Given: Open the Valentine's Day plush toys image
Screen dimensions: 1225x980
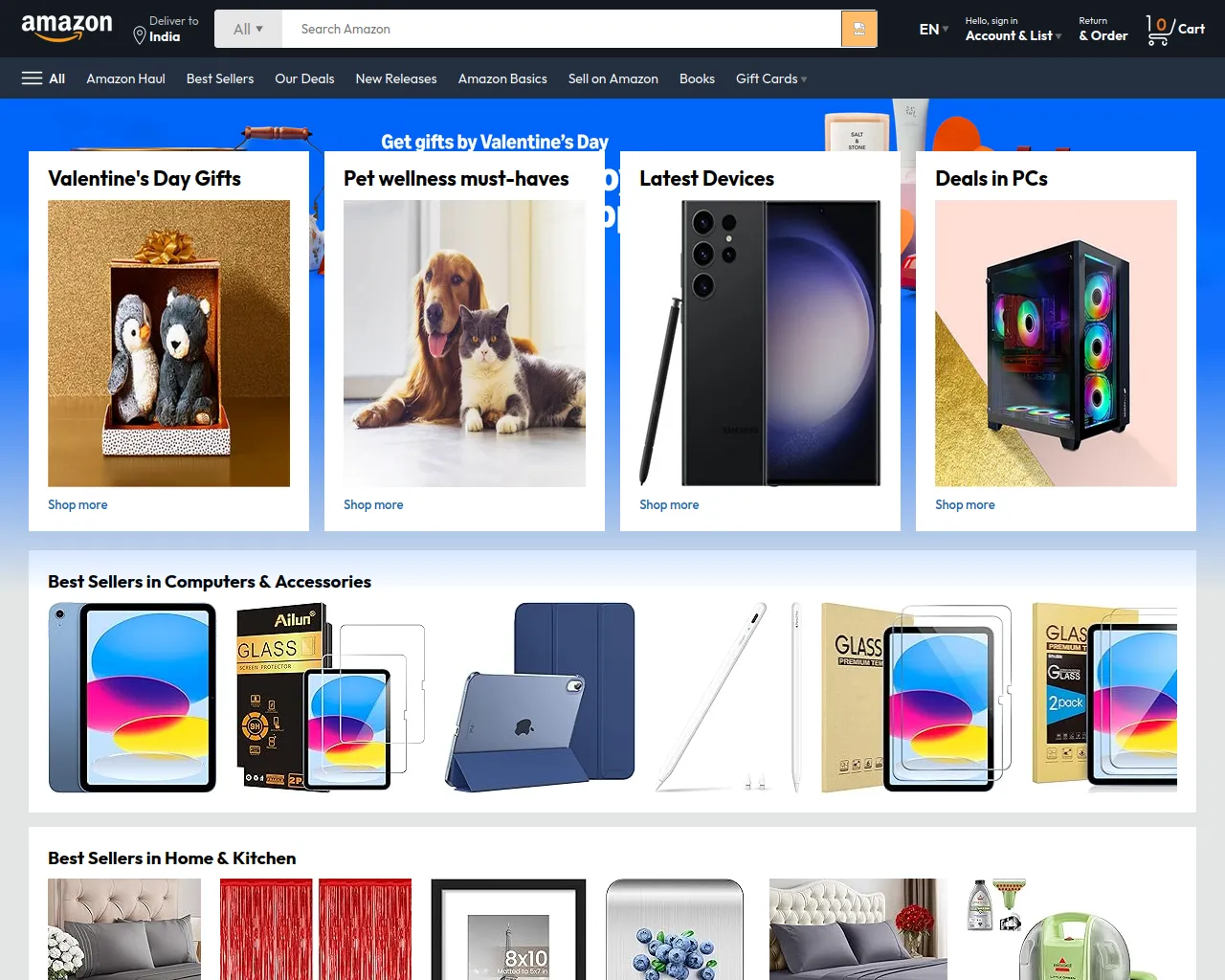Looking at the screenshot, I should pos(168,343).
